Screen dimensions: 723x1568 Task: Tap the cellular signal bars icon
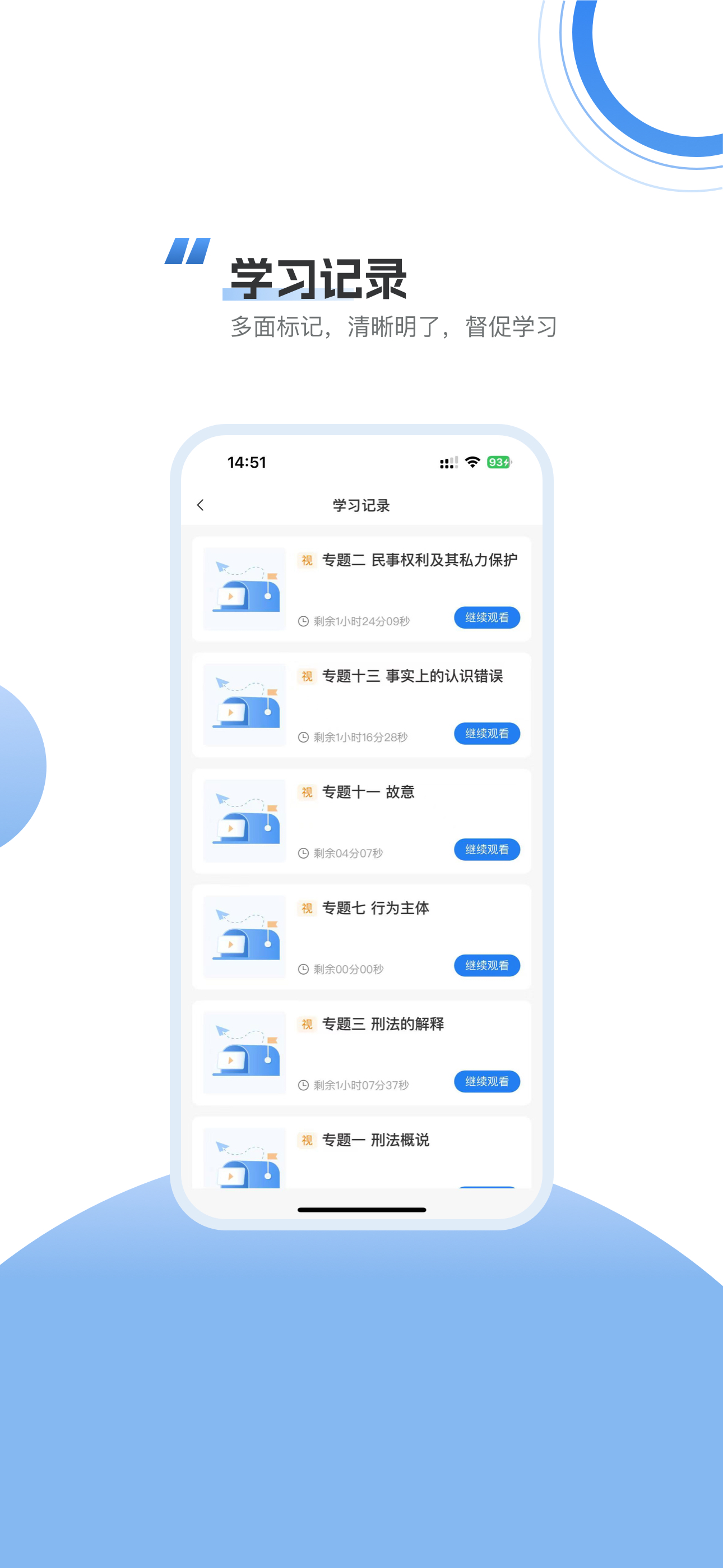[x=448, y=463]
